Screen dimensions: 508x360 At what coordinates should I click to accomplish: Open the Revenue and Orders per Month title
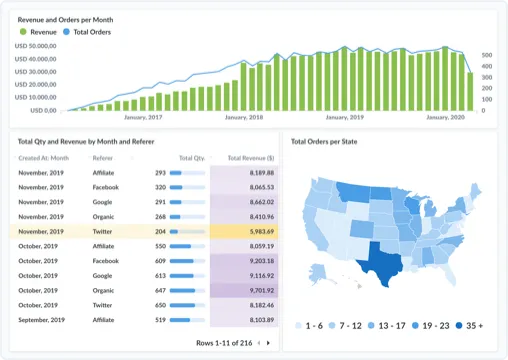click(x=65, y=20)
